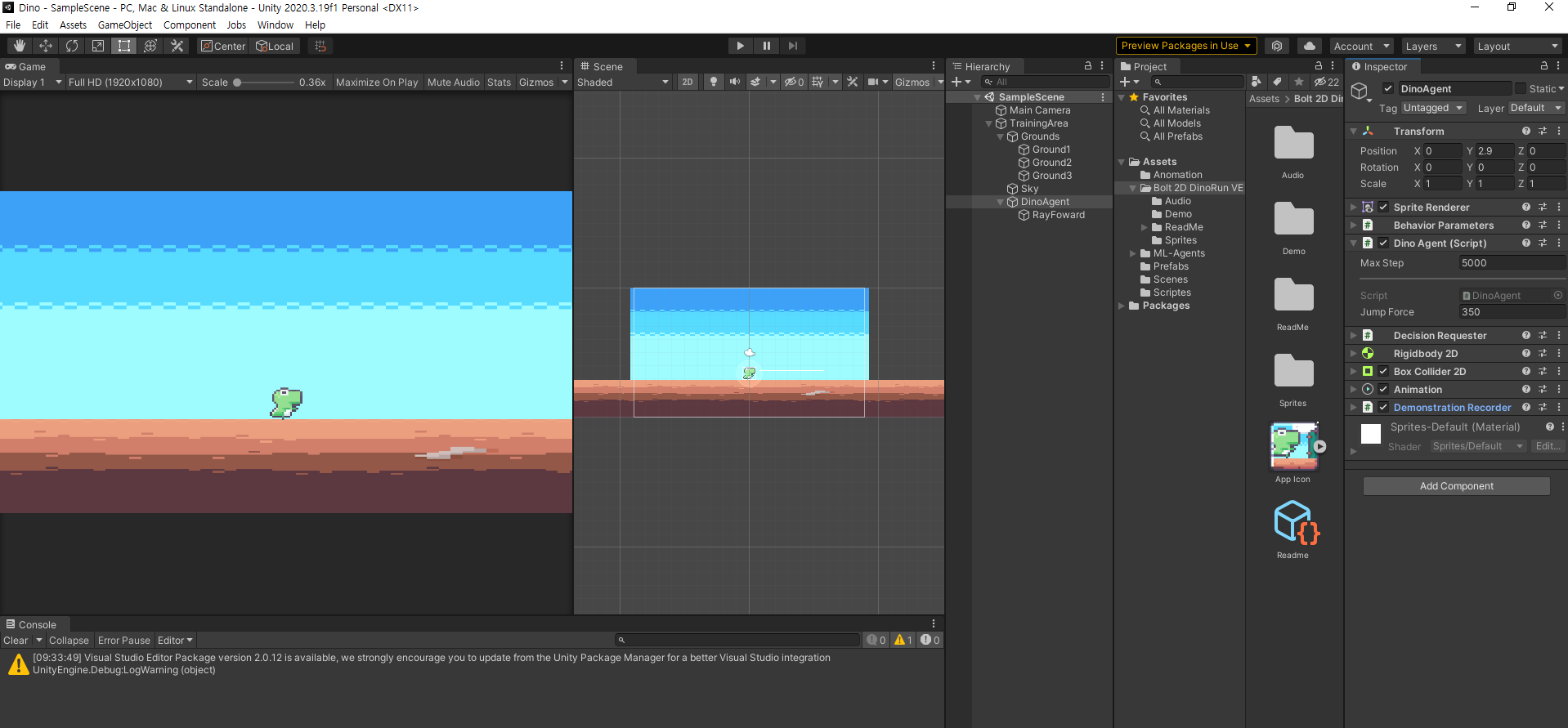The width and height of the screenshot is (1568, 728).
Task: Toggle 2D view in Scene
Action: pos(688,82)
